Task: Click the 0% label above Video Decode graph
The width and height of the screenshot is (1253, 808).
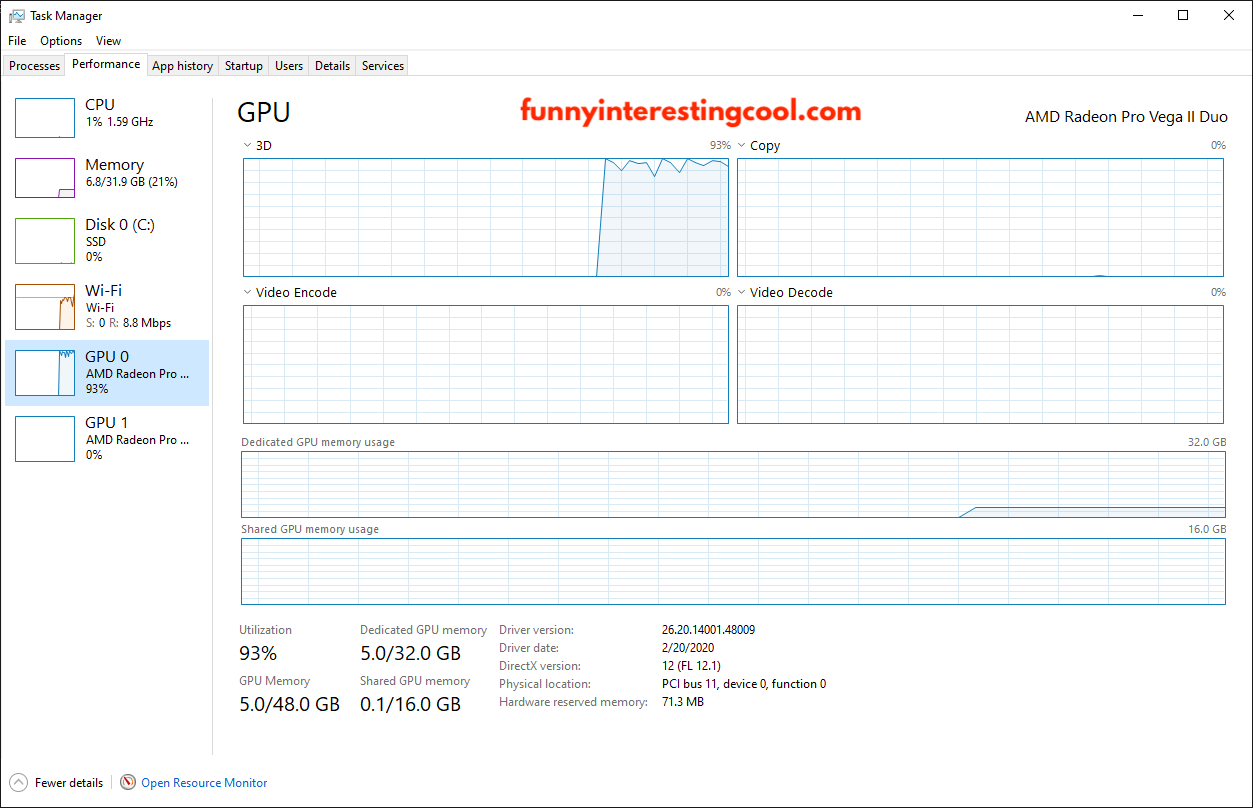Action: pos(1218,293)
